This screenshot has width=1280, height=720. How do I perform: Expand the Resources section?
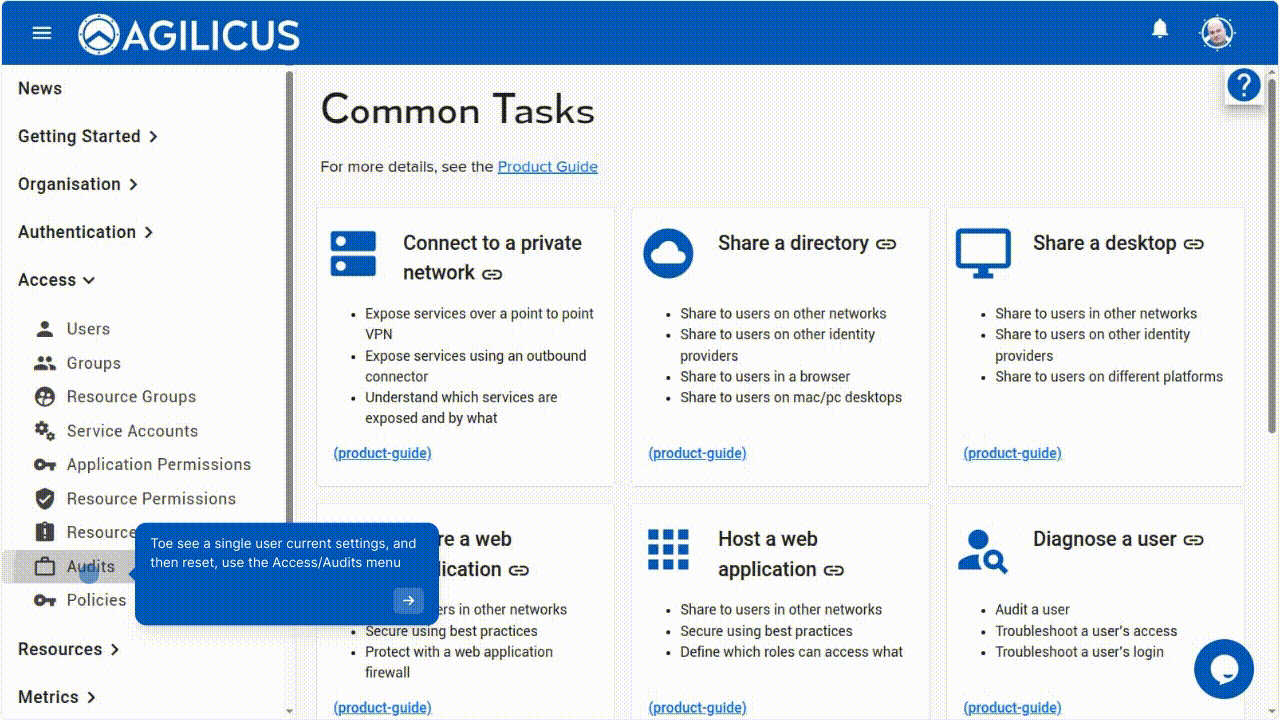point(69,649)
